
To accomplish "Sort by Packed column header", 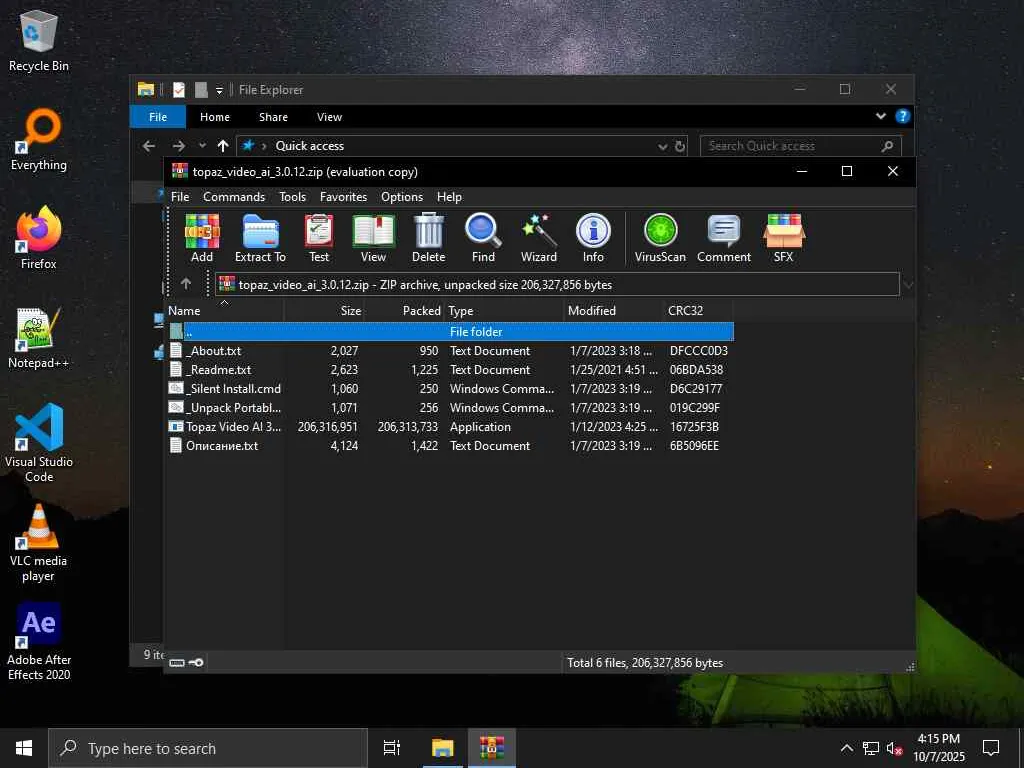I will (404, 311).
